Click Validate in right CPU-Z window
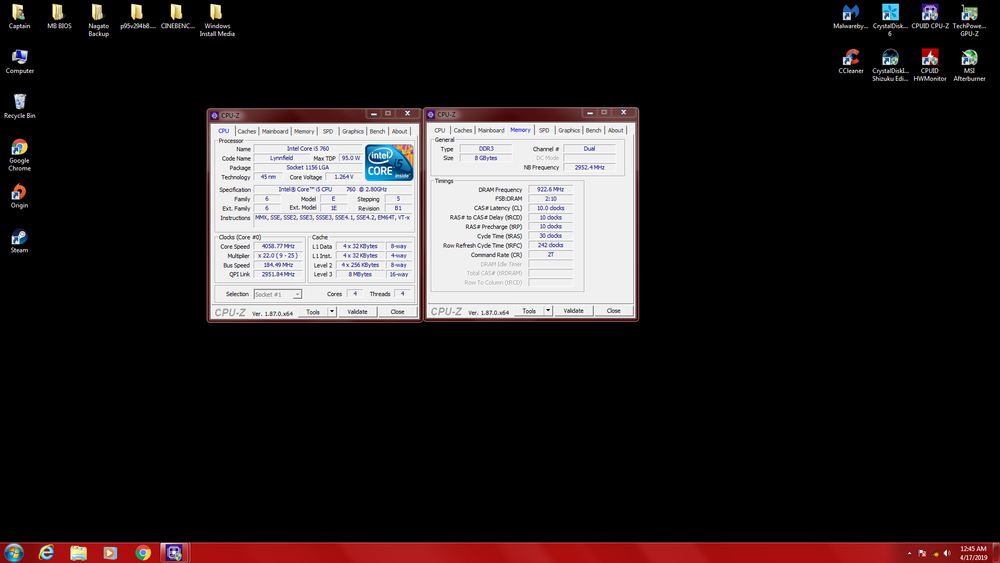Image resolution: width=1000 pixels, height=563 pixels. point(573,311)
